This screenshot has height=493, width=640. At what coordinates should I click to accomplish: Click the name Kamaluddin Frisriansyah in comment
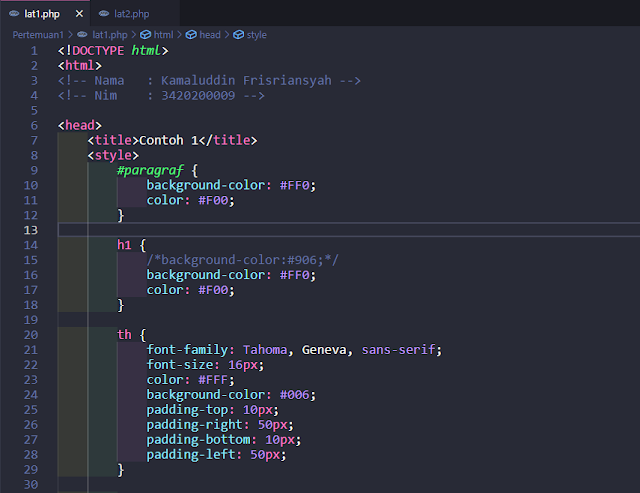[x=246, y=80]
